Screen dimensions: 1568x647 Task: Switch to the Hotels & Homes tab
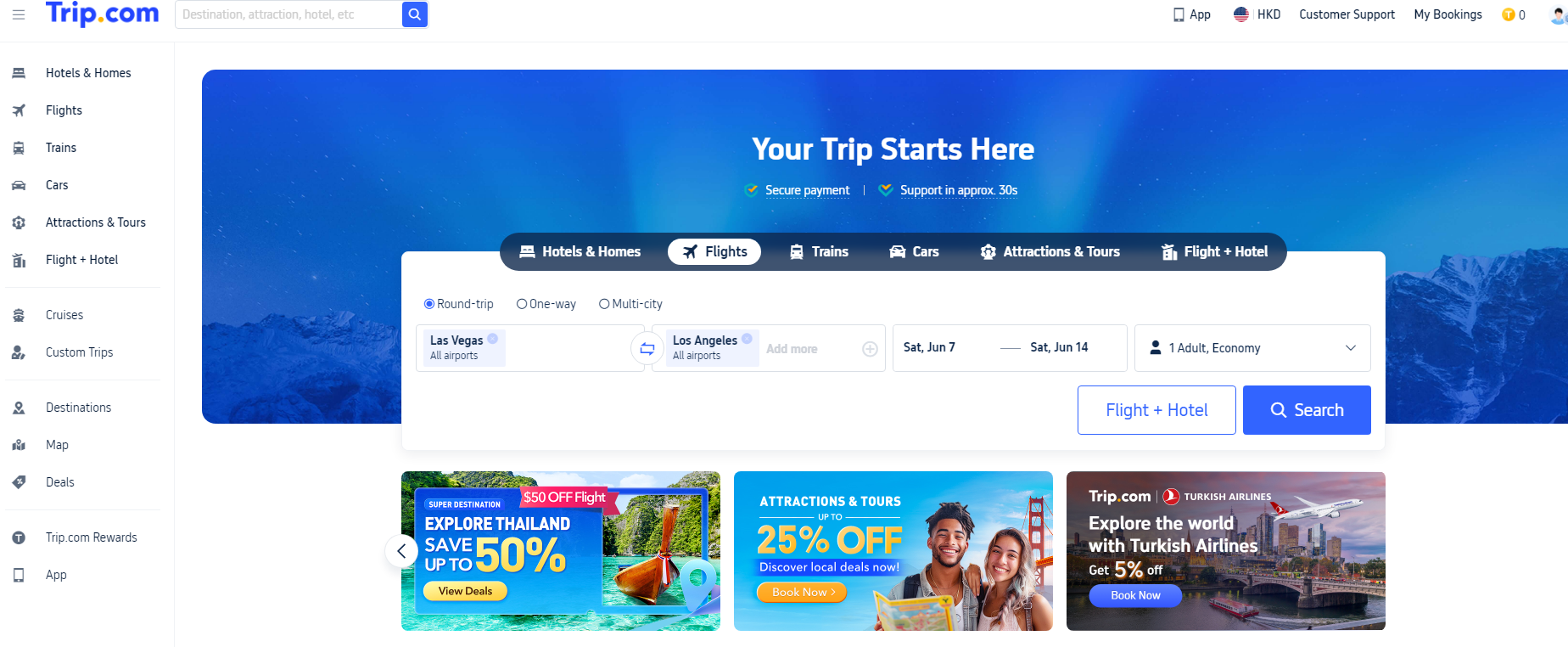[580, 251]
